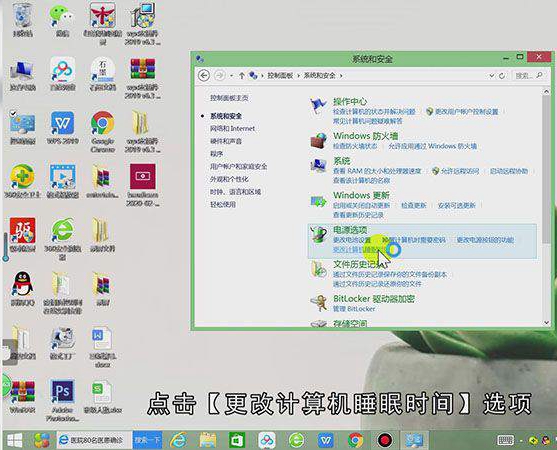
Task: Select 程序 in the sidebar
Action: [216, 154]
